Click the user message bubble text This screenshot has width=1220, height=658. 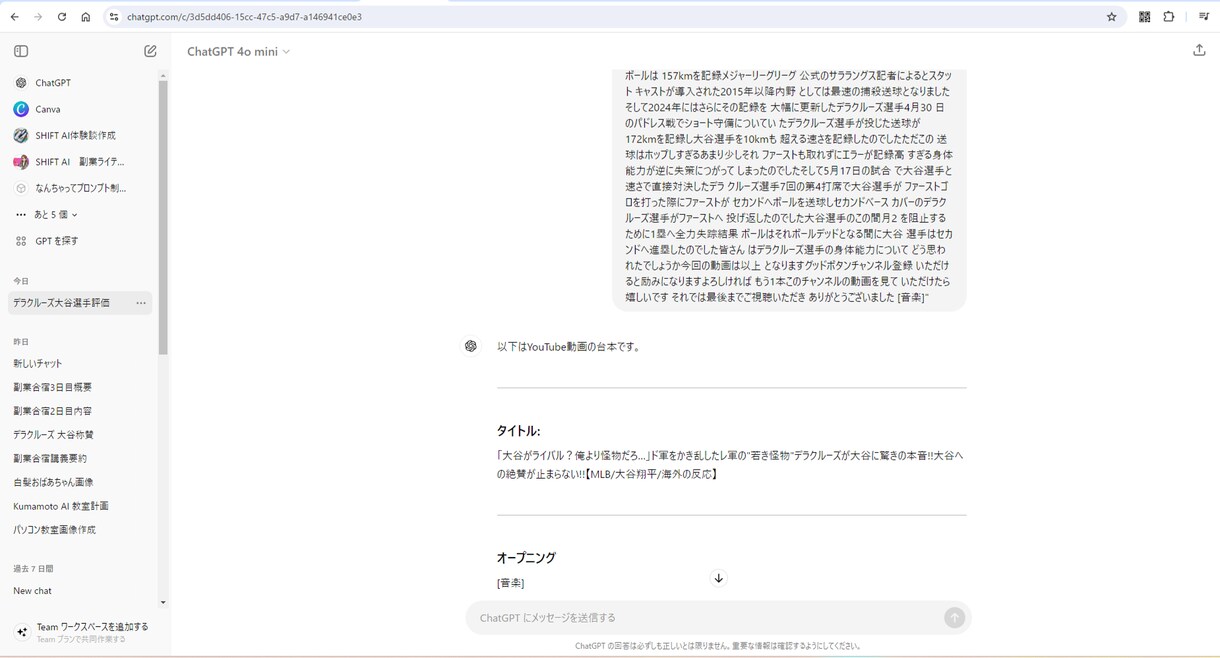click(789, 187)
